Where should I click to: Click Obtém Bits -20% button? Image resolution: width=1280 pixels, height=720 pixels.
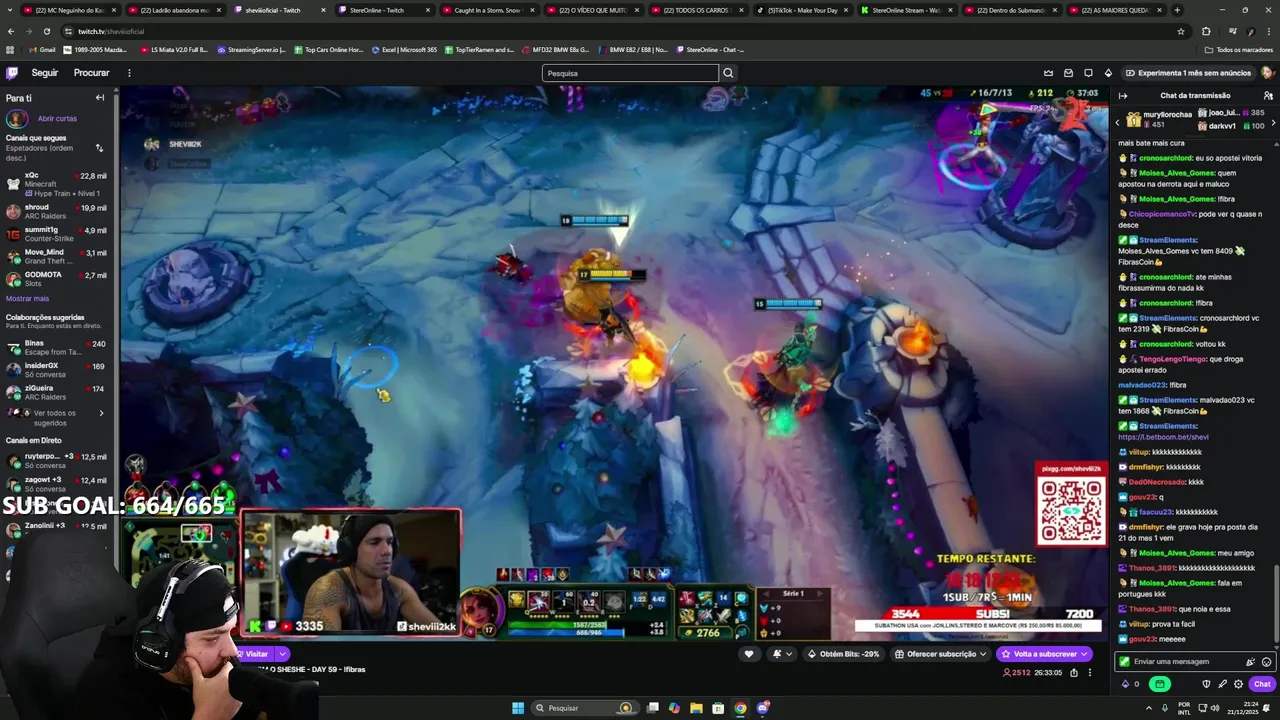tap(844, 654)
